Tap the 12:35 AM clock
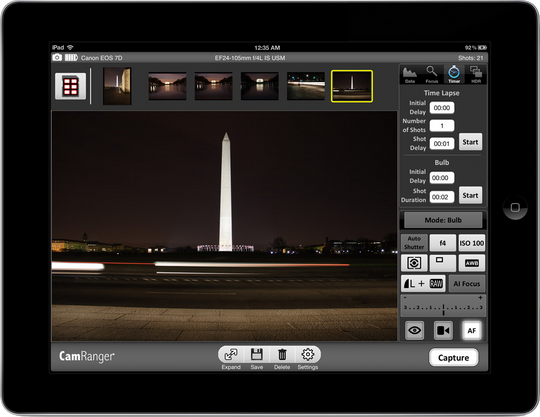This screenshot has height=417, width=540. pos(267,48)
